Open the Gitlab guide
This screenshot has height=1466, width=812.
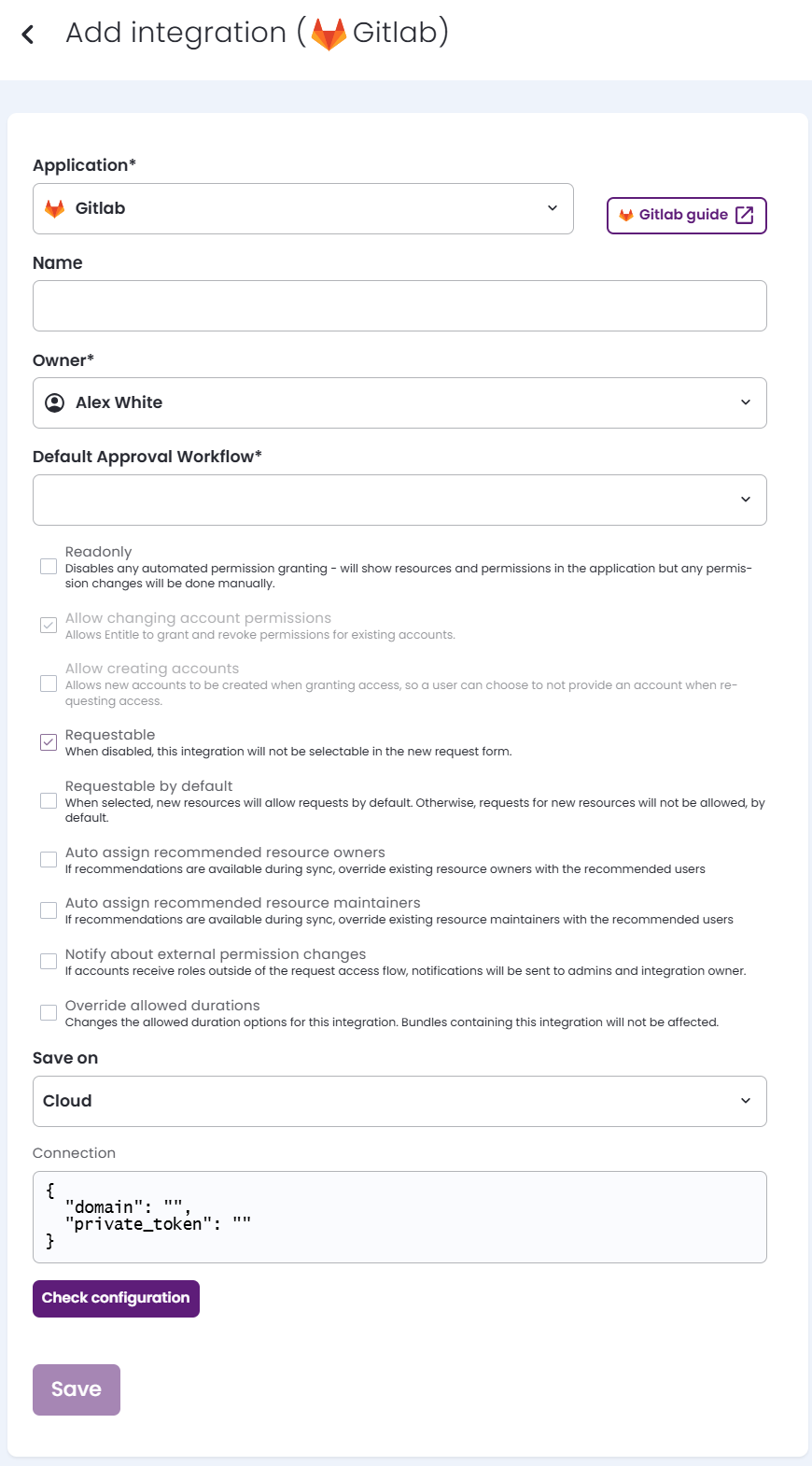pos(686,215)
